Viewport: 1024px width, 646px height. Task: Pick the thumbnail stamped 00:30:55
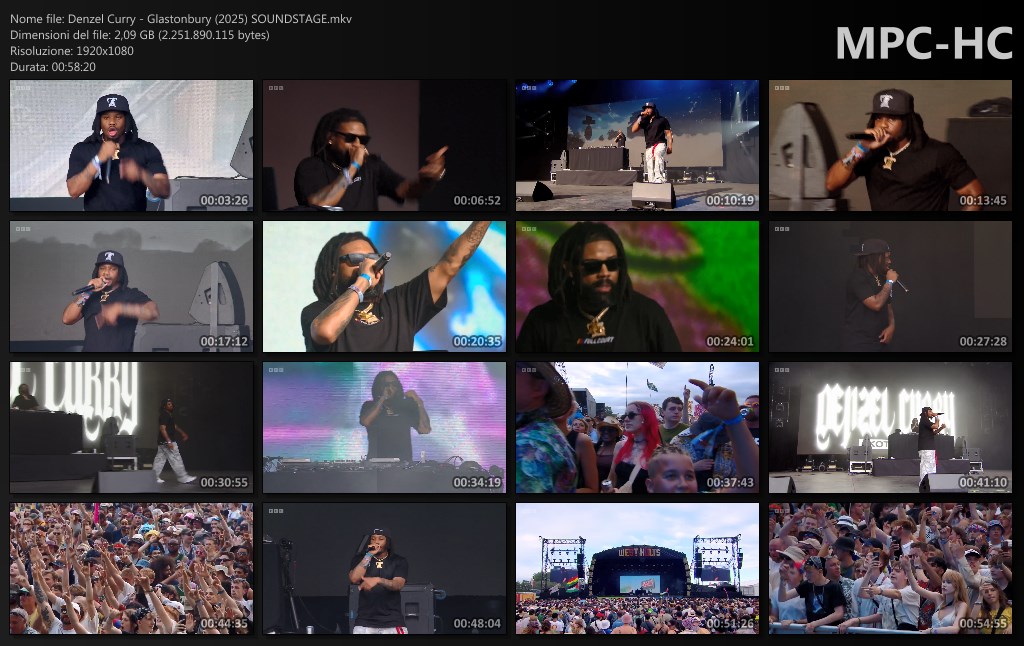coord(131,427)
